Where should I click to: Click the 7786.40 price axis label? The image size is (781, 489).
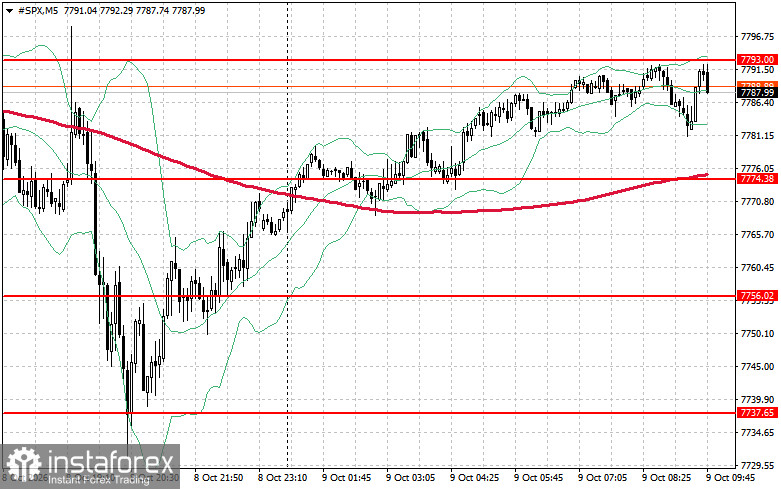pos(757,103)
